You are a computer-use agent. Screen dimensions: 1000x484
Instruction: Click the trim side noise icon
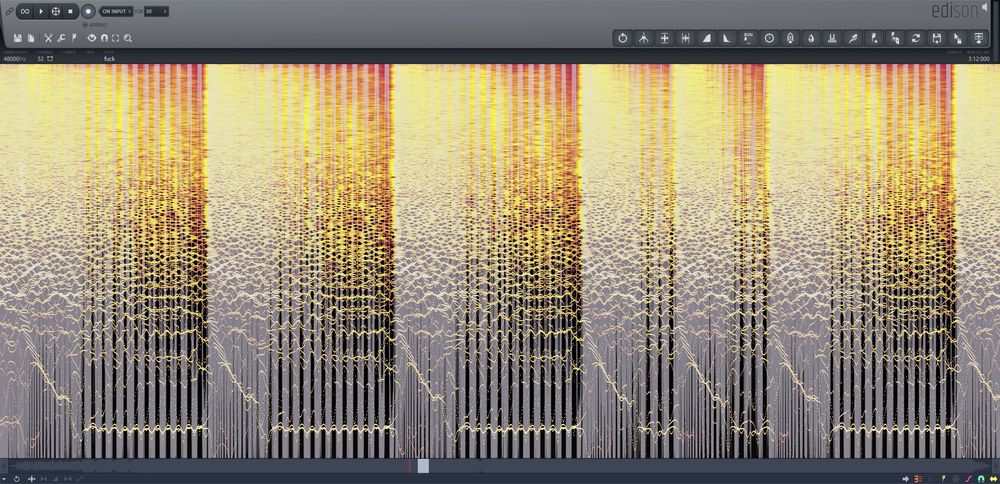[686, 38]
